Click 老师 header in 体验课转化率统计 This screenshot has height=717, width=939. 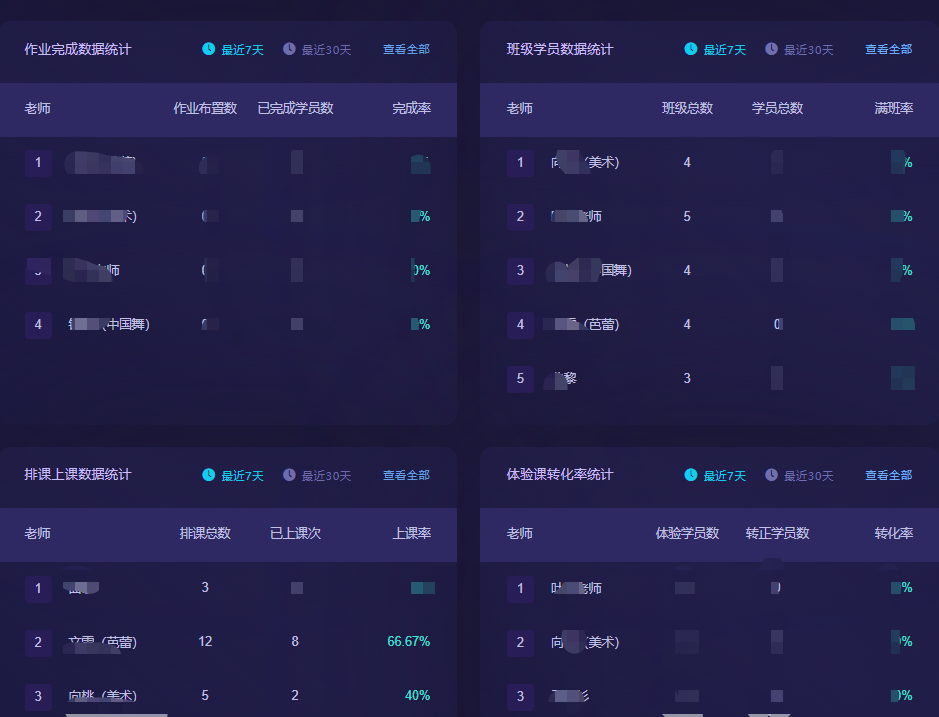tap(519, 533)
